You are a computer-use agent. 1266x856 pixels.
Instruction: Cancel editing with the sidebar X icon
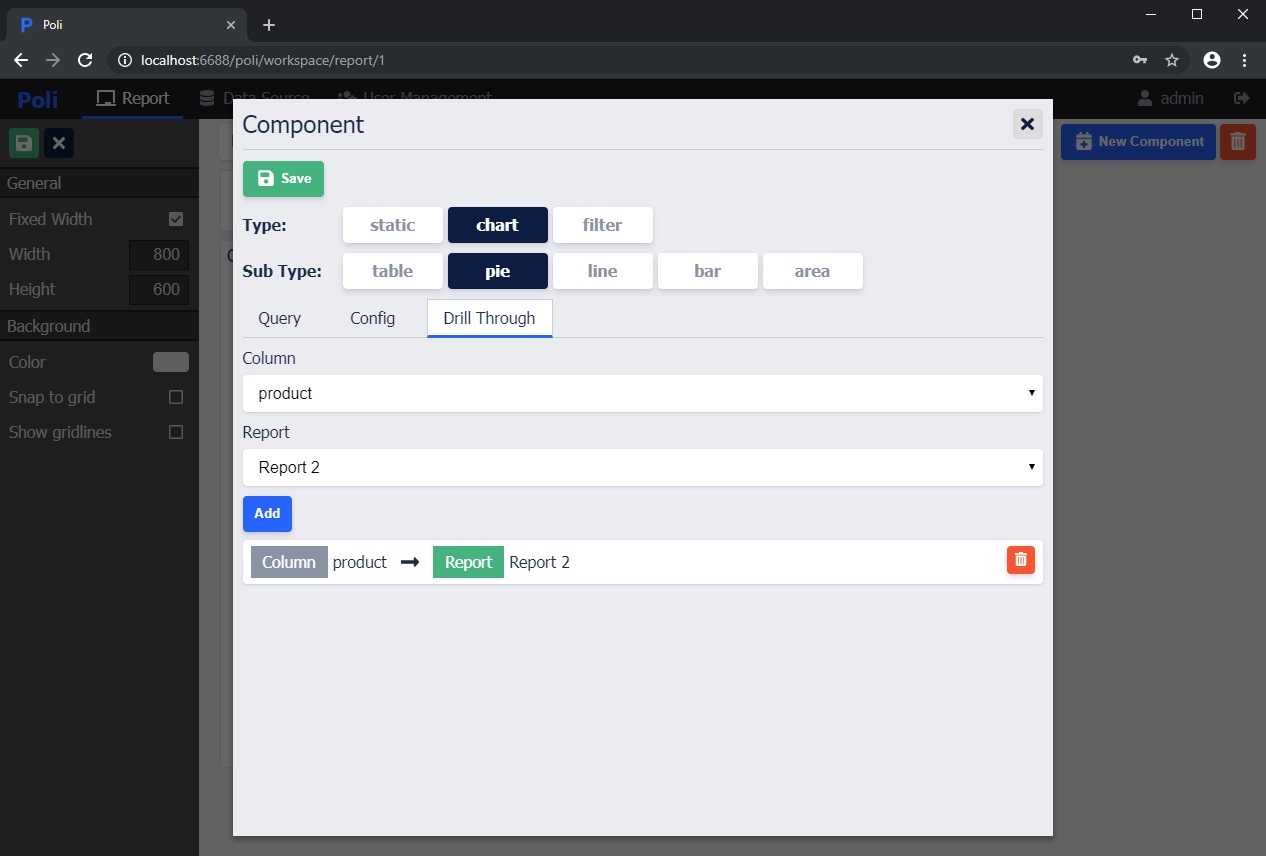pos(59,143)
